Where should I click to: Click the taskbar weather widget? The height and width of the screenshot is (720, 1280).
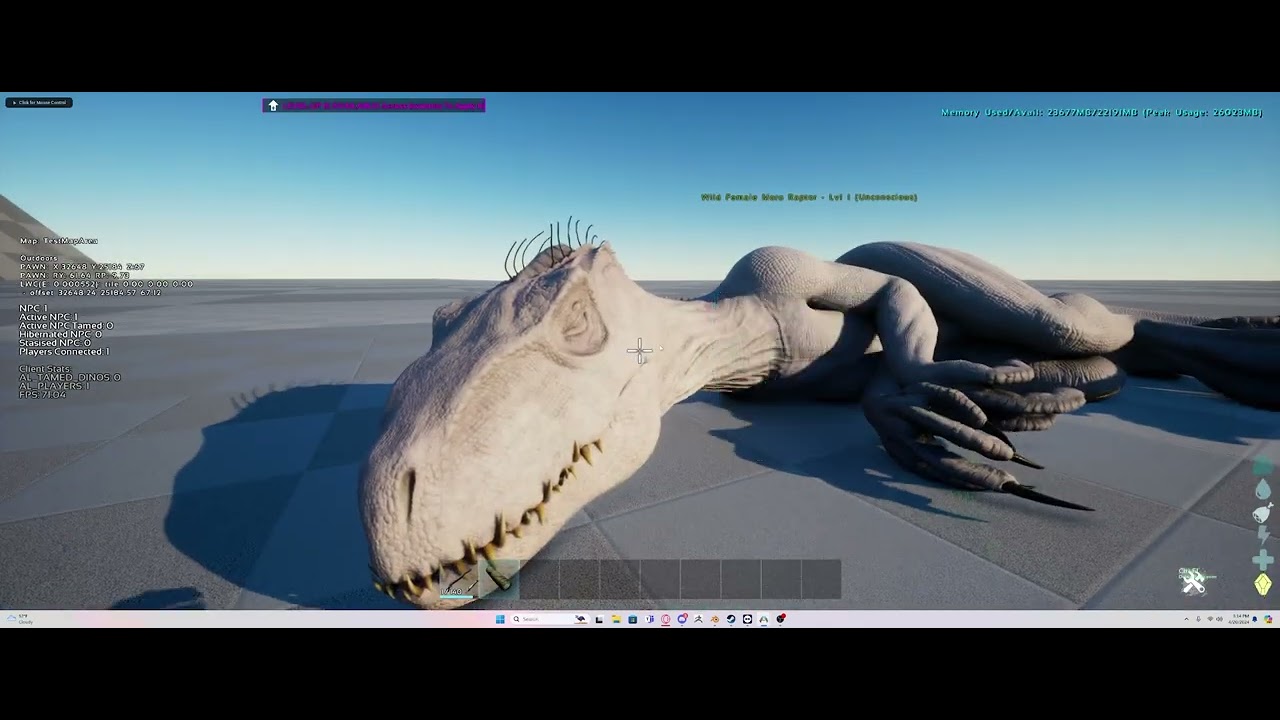click(x=20, y=619)
